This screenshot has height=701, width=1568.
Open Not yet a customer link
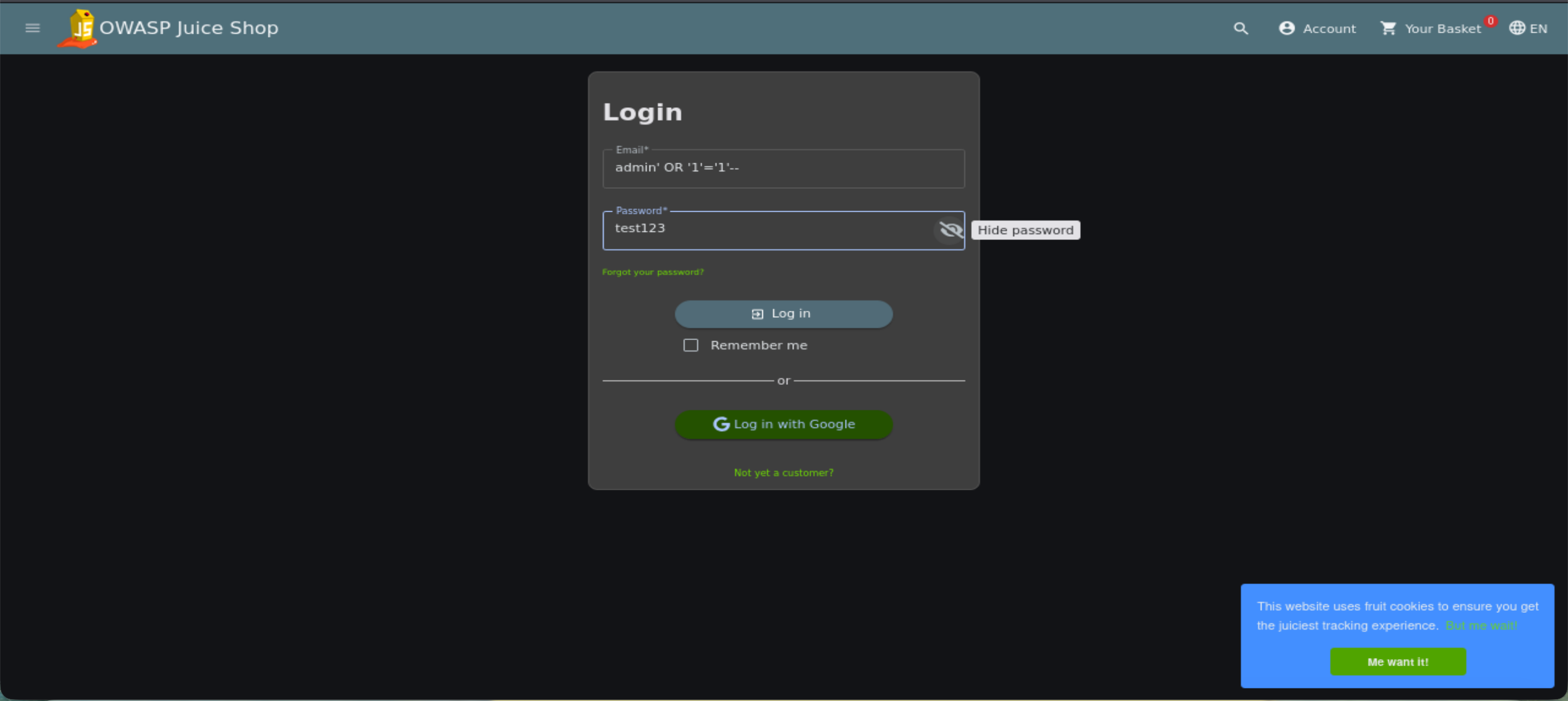pos(783,473)
